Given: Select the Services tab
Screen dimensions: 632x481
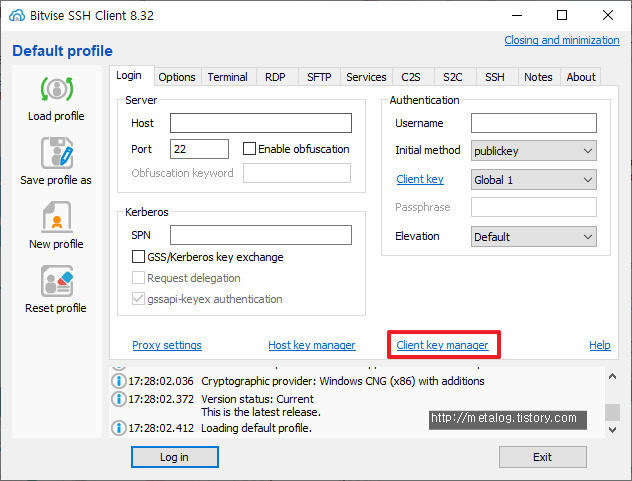Looking at the screenshot, I should click(366, 77).
